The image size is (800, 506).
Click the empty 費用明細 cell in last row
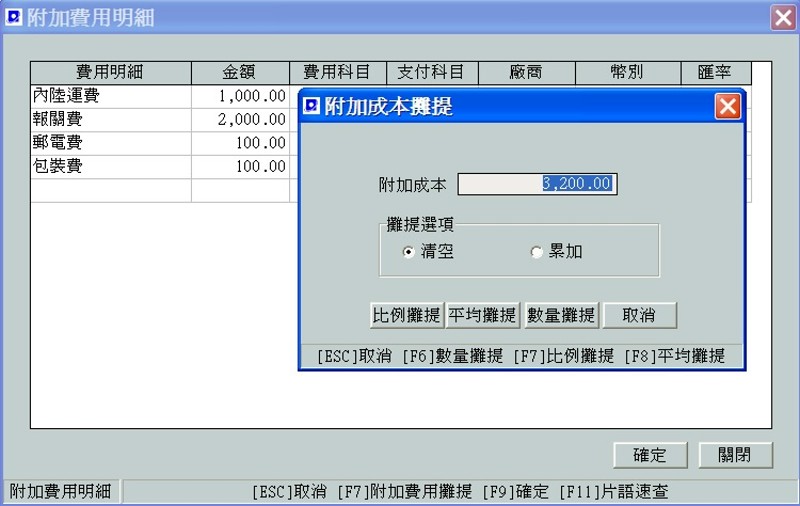(111, 190)
